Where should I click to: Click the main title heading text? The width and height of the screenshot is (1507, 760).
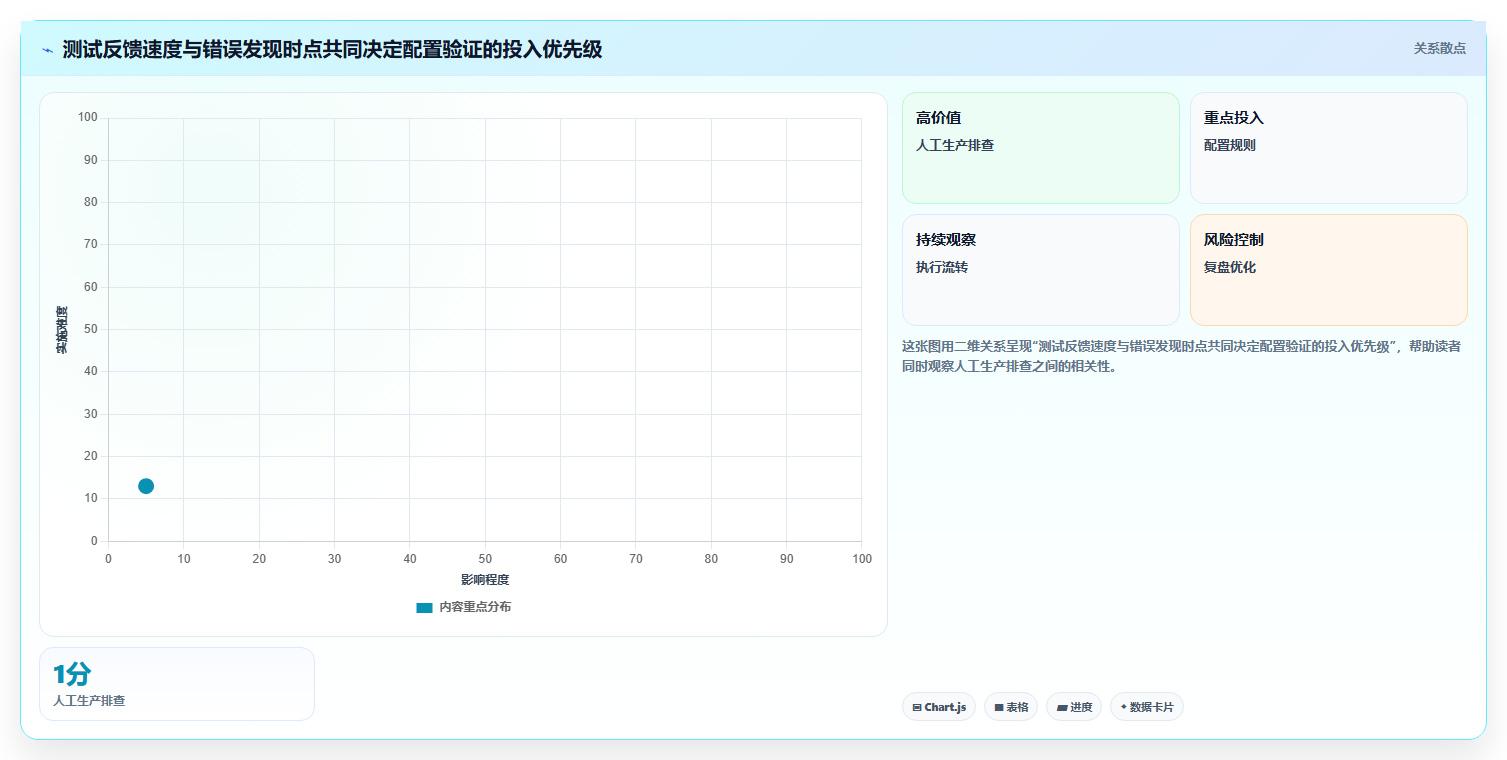click(332, 49)
